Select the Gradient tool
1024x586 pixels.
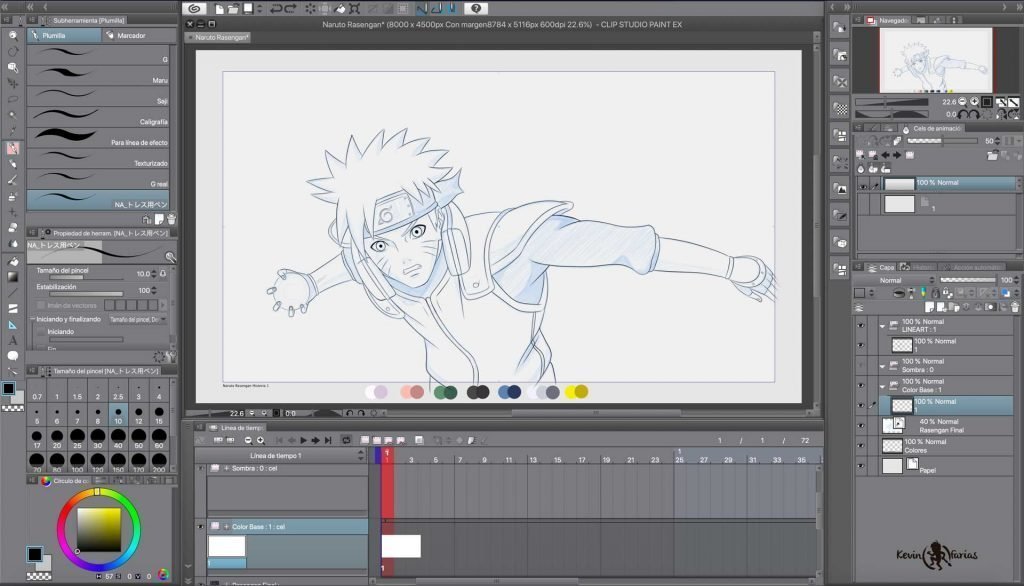12,276
